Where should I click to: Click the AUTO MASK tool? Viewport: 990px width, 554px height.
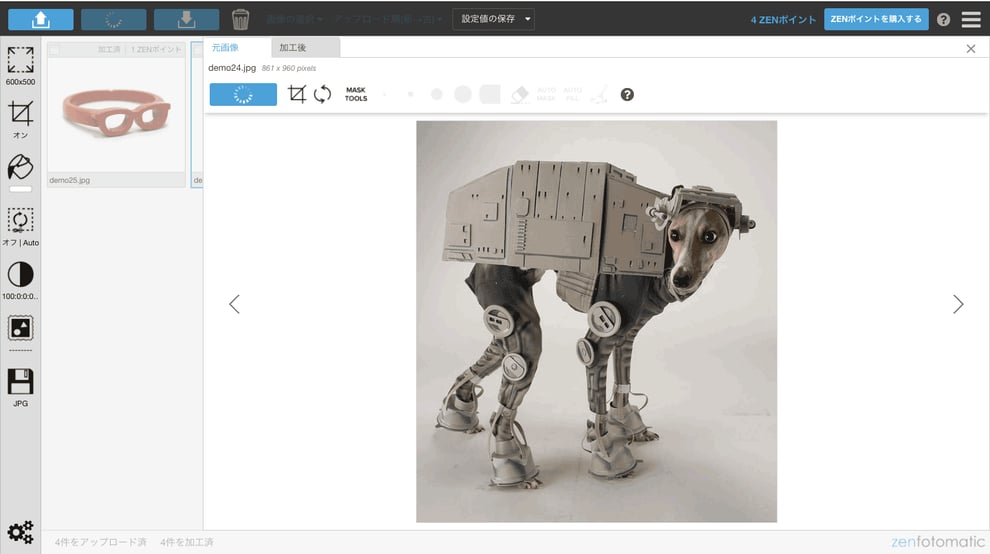tap(546, 95)
